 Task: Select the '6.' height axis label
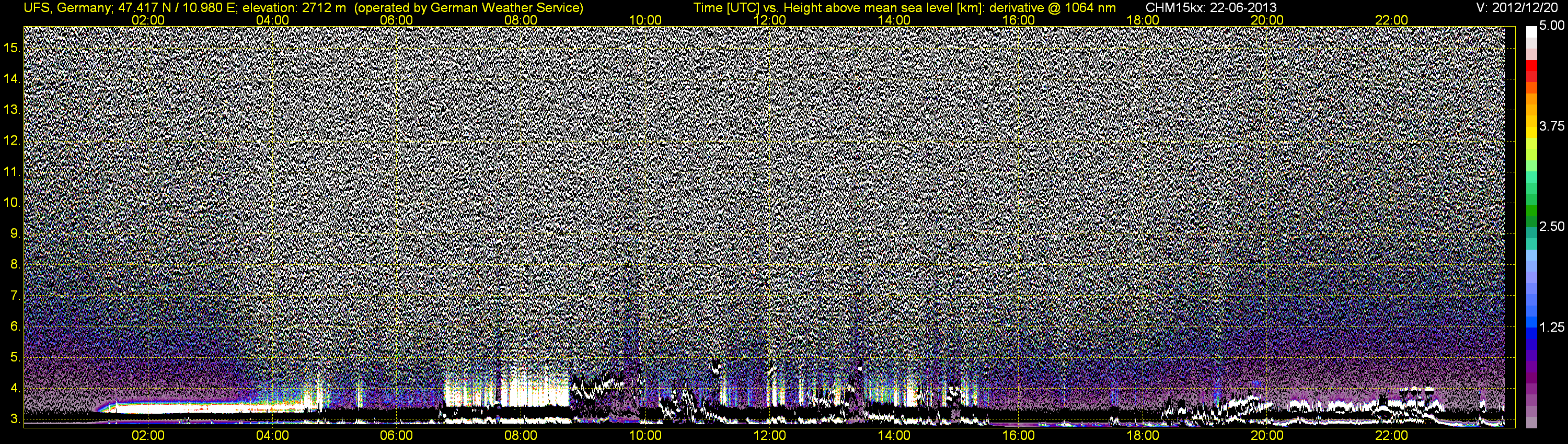pos(15,326)
